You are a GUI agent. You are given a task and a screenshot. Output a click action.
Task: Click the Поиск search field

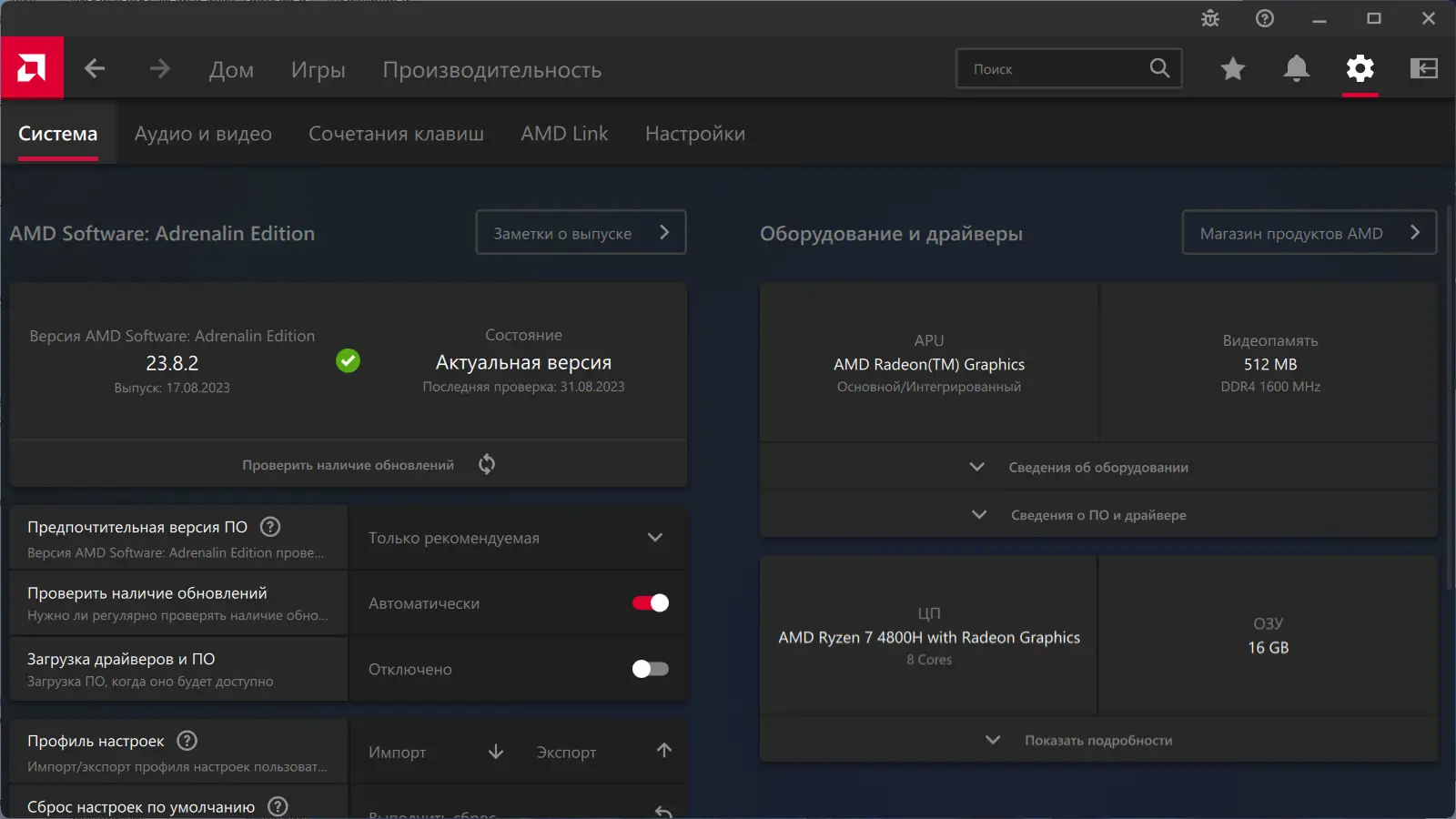[1056, 69]
